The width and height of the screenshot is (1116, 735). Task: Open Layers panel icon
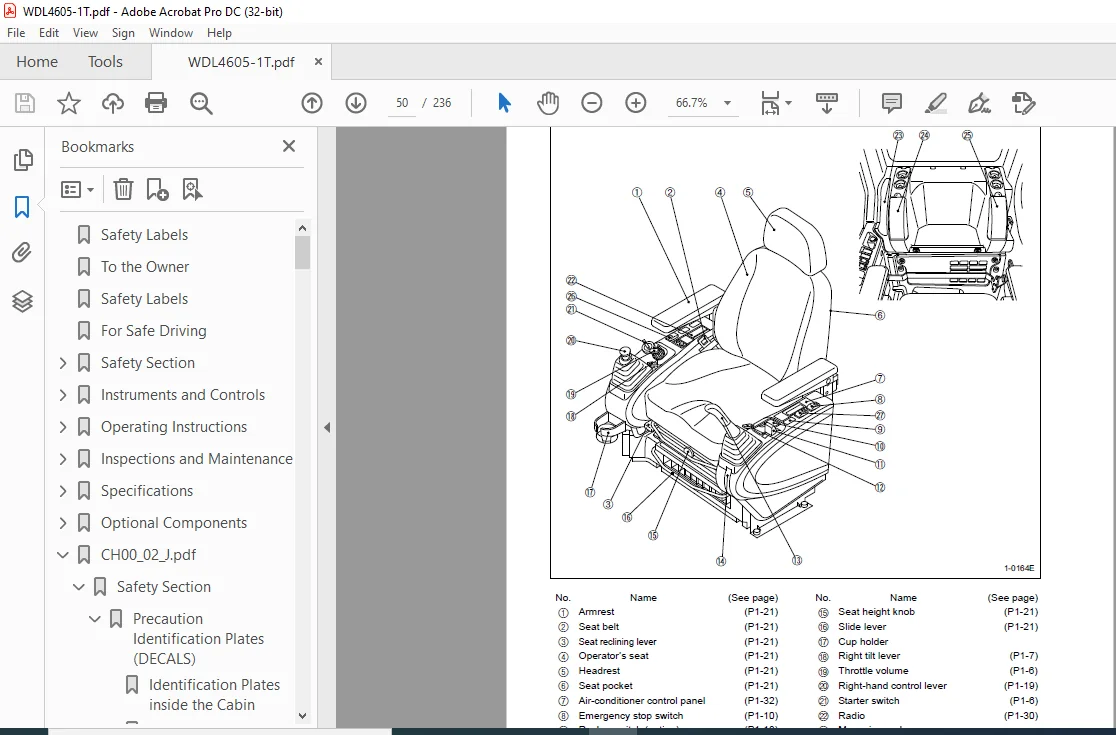click(22, 302)
